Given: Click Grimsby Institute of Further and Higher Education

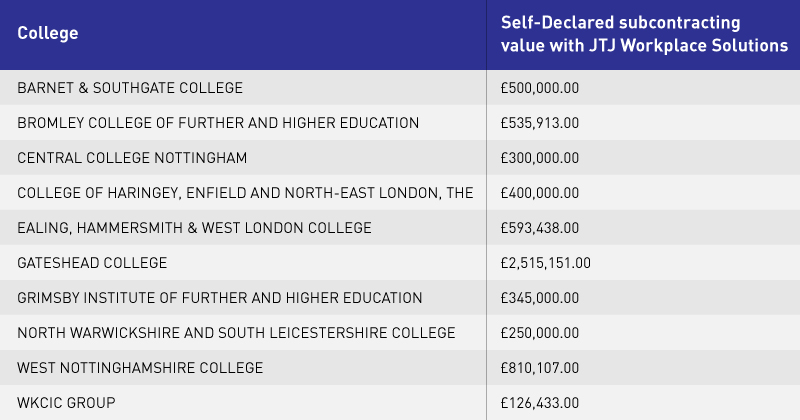Looking at the screenshot, I should click(x=219, y=298).
